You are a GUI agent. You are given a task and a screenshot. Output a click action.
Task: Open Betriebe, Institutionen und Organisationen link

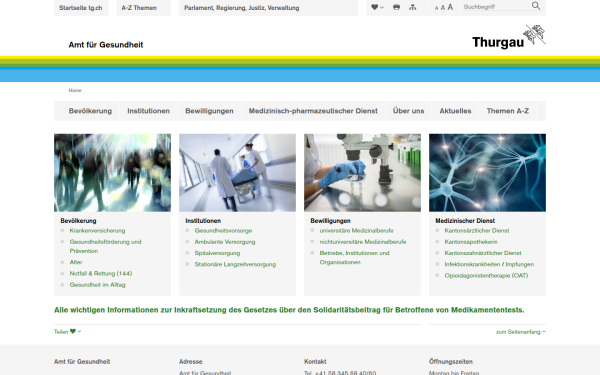[x=354, y=258]
